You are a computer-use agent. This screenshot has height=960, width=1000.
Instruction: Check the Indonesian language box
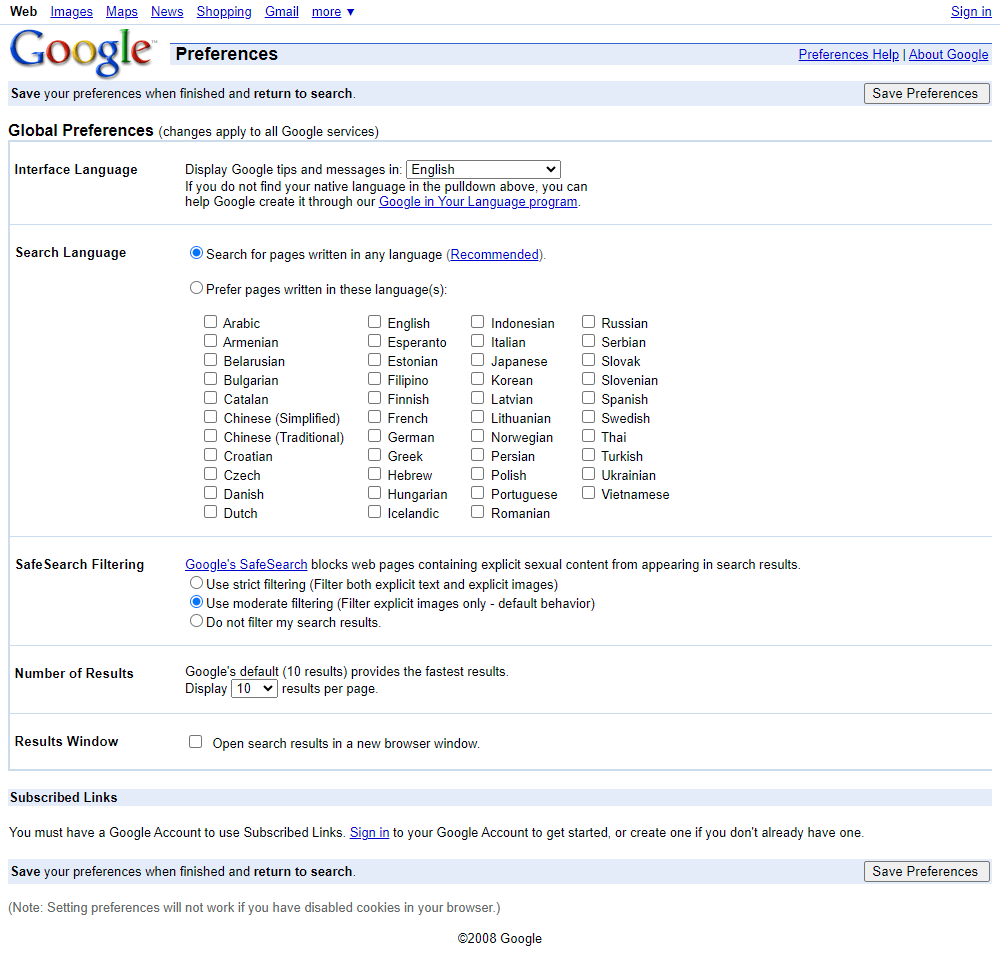(478, 321)
